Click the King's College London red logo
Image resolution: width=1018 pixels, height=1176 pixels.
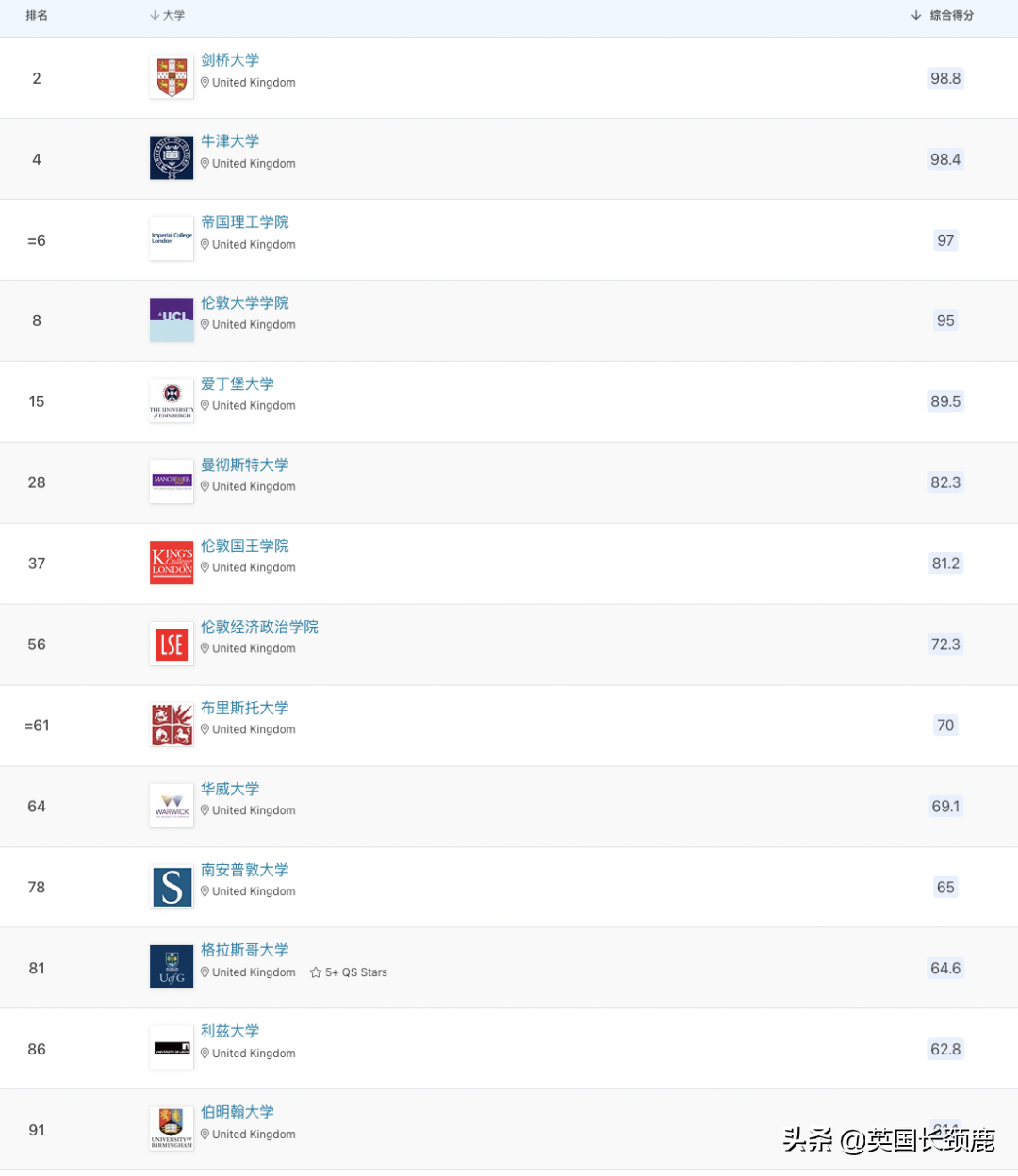[172, 563]
